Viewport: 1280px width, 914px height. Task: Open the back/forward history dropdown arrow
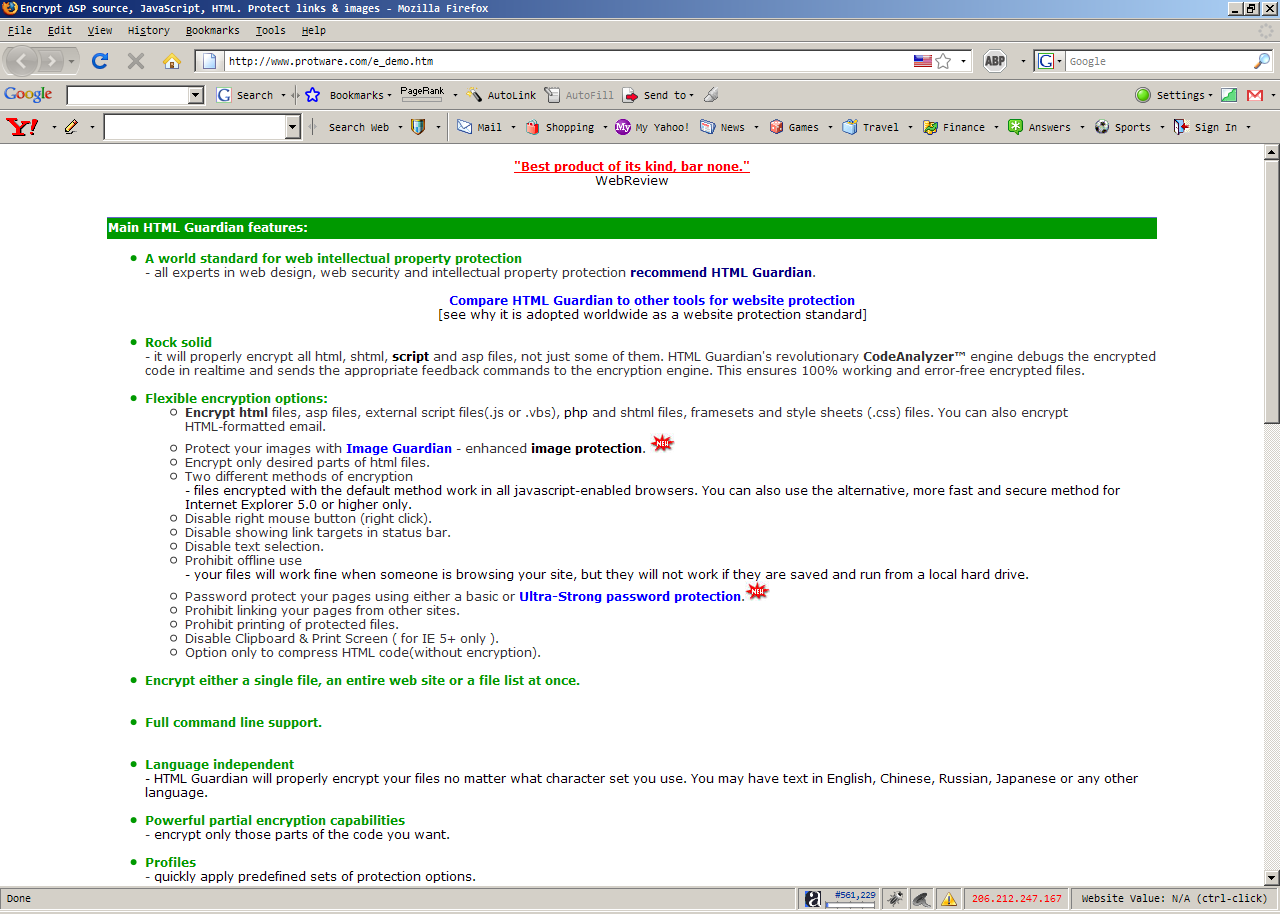[x=71, y=62]
